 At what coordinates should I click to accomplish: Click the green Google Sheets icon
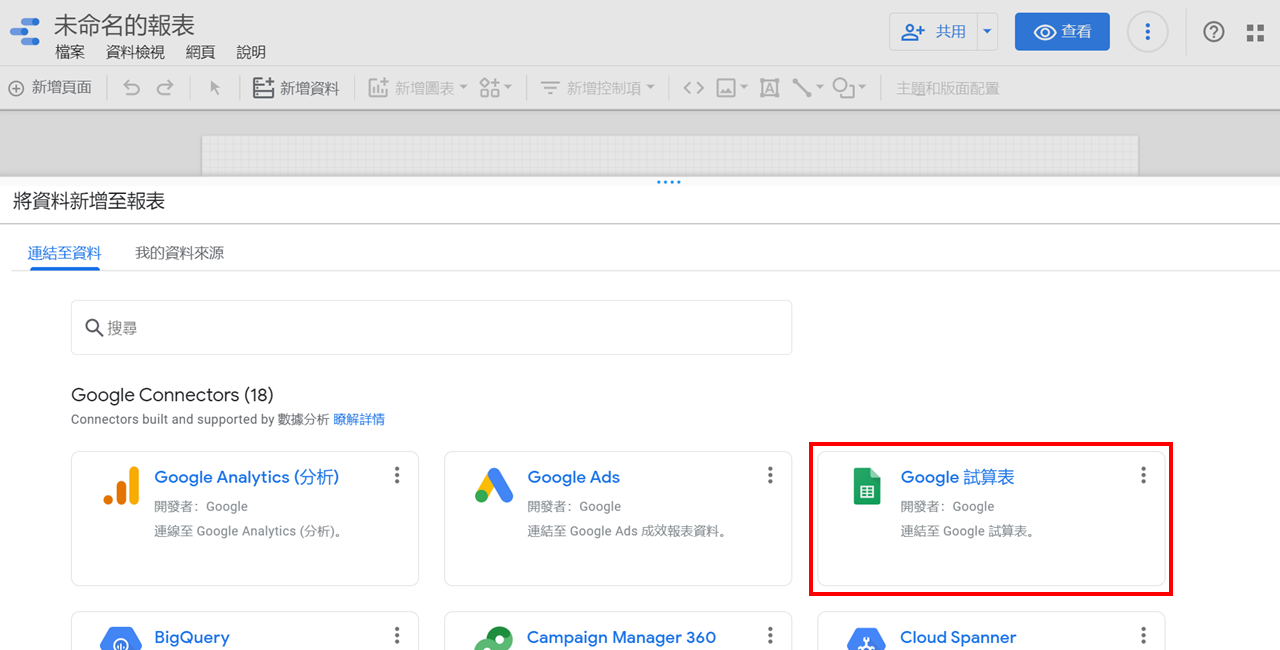(867, 486)
